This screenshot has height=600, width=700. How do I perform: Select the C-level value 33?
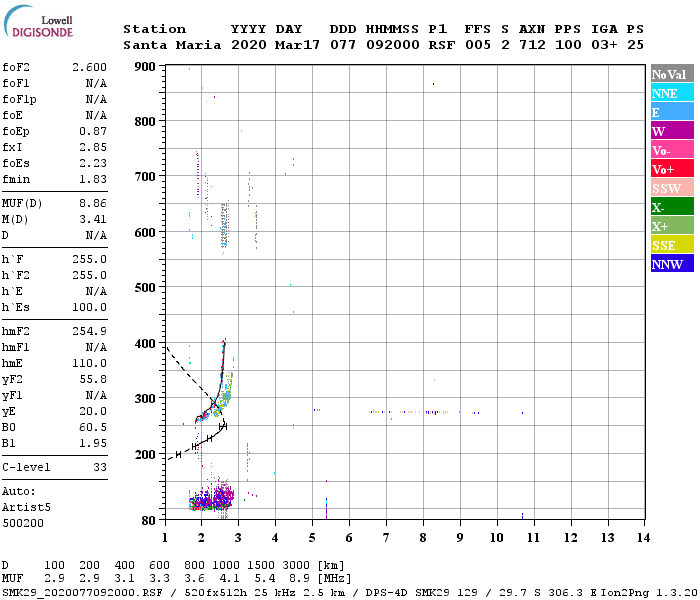point(100,467)
